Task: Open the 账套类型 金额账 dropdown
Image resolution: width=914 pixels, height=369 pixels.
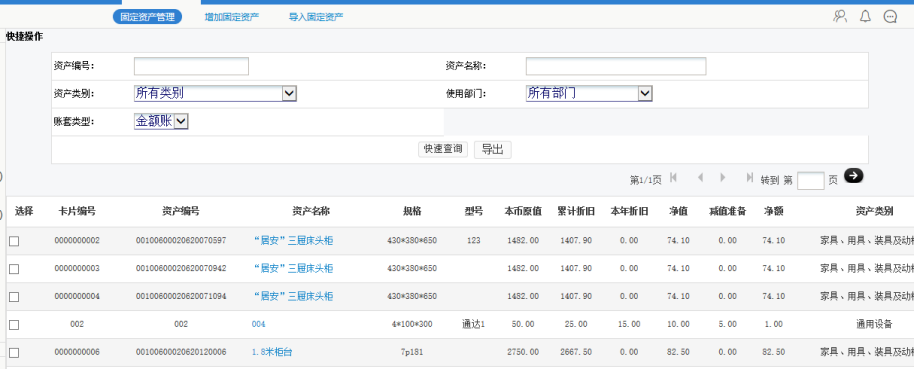Action: pyautogui.click(x=161, y=121)
